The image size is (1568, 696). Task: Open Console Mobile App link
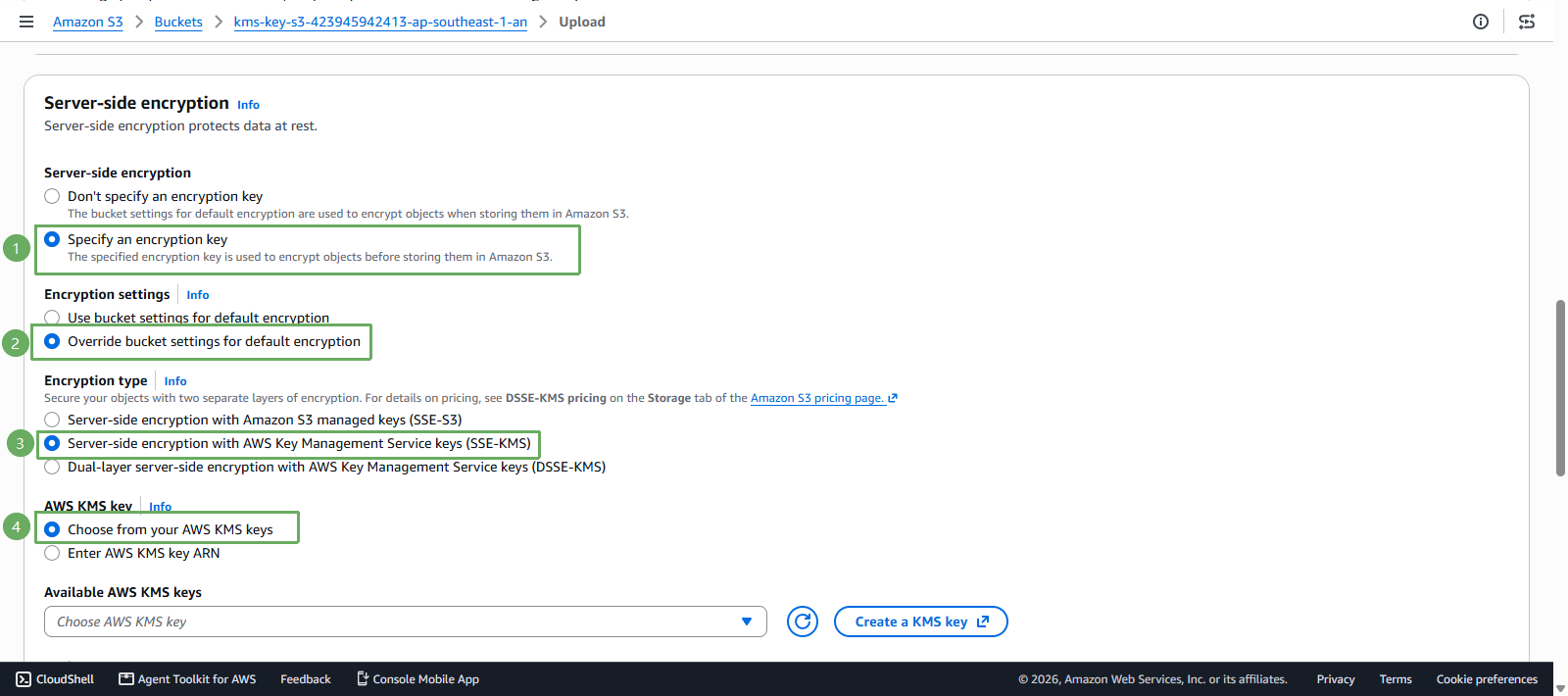[x=417, y=679]
